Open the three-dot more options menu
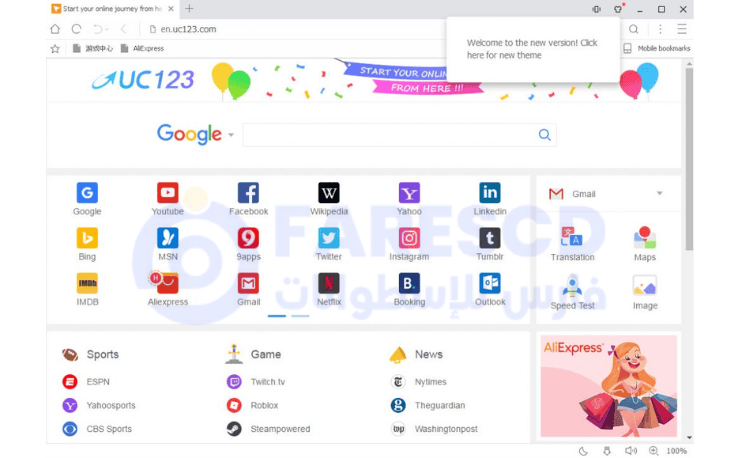This screenshot has width=738, height=458. tap(660, 29)
